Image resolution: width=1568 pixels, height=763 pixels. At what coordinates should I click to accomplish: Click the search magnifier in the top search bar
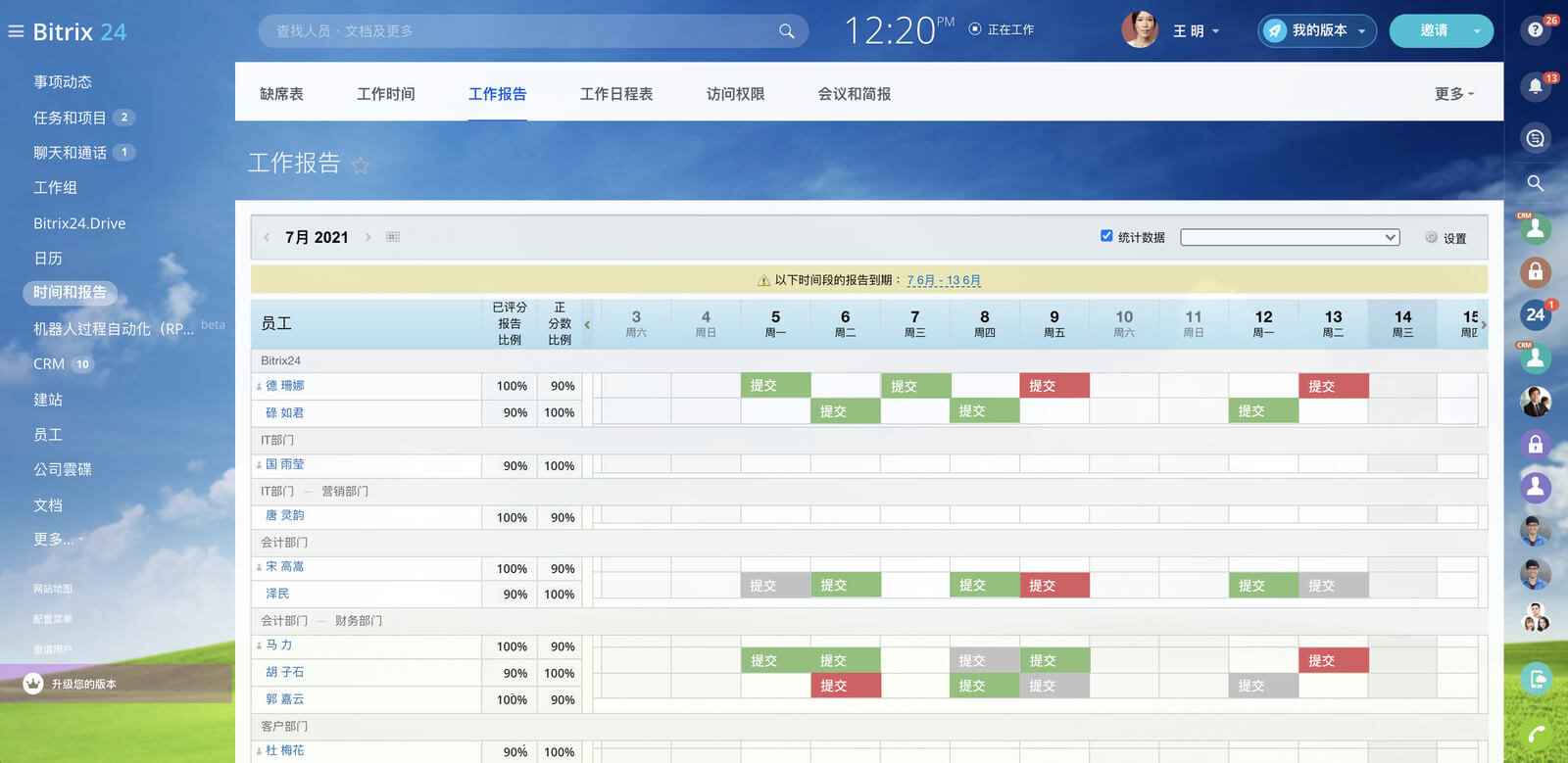(786, 31)
